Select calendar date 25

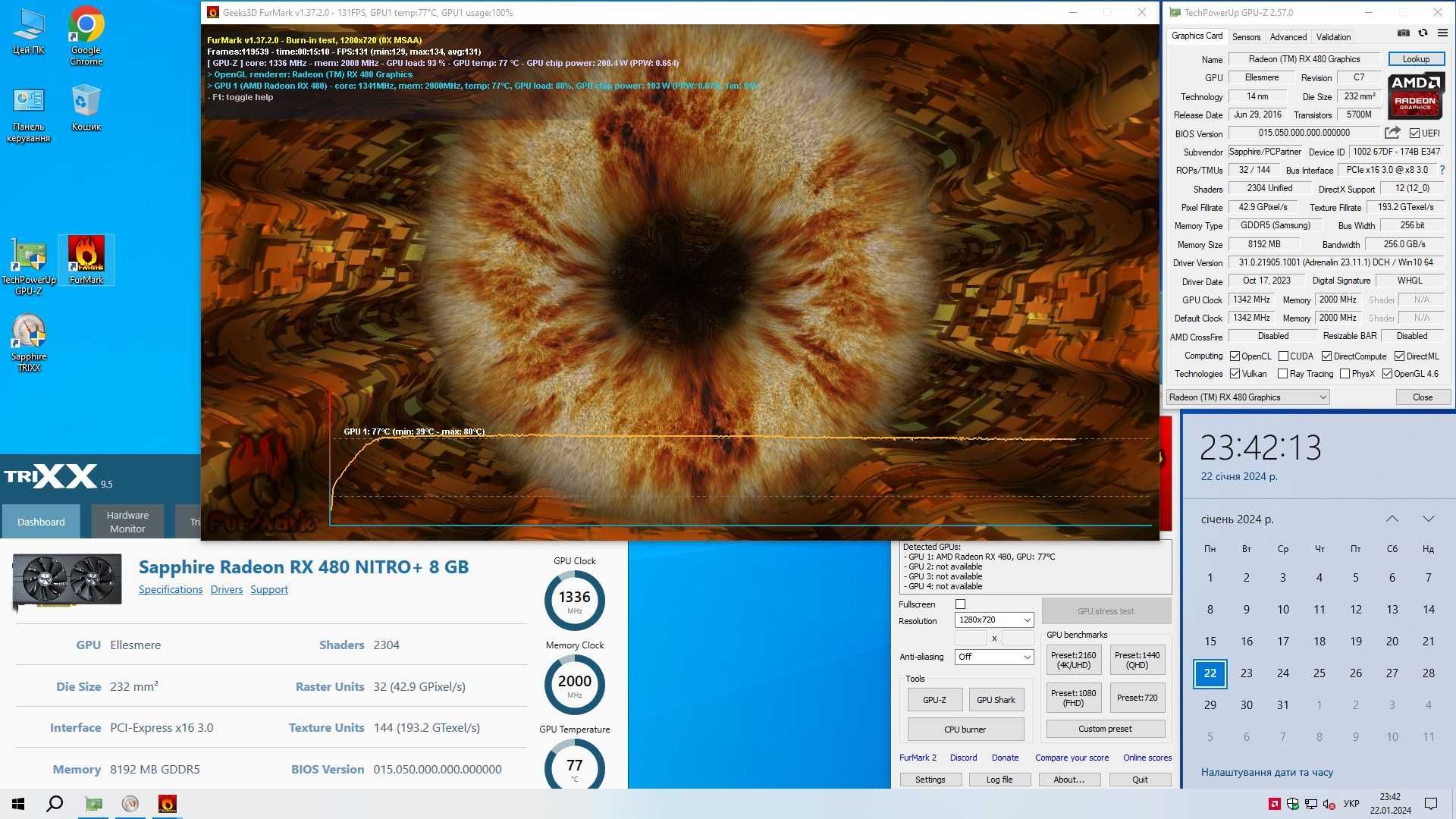1319,673
